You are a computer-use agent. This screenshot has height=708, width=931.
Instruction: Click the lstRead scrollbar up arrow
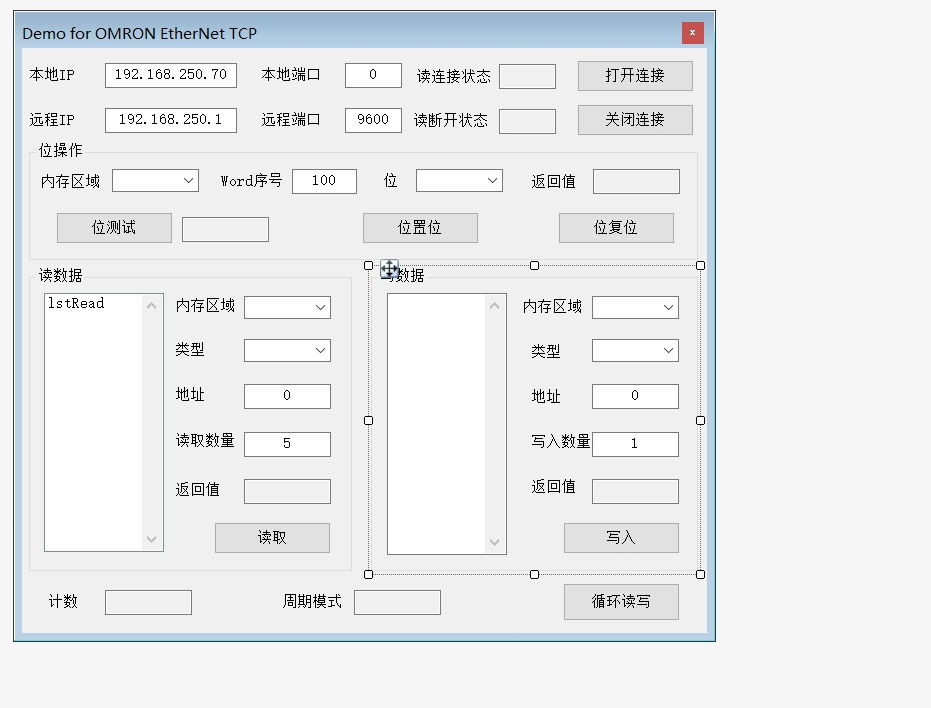pos(151,306)
